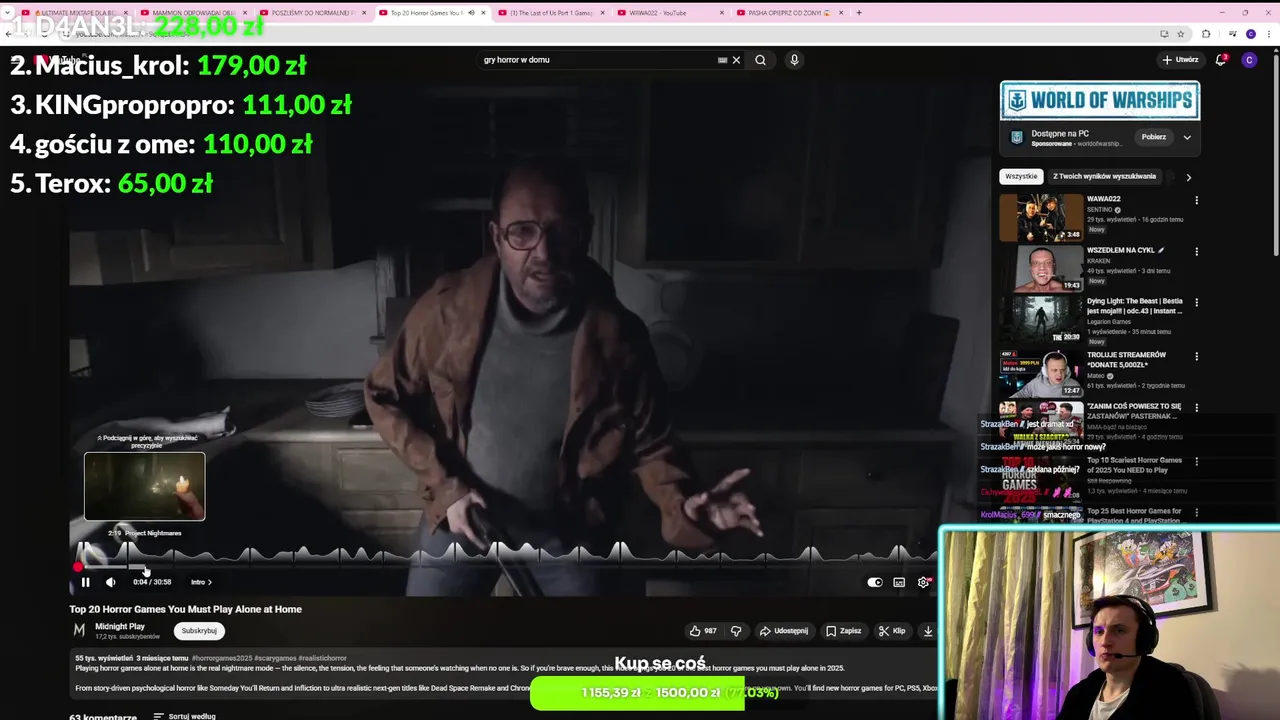Click the Utwórz create button
This screenshot has width=1280, height=720.
[1180, 60]
